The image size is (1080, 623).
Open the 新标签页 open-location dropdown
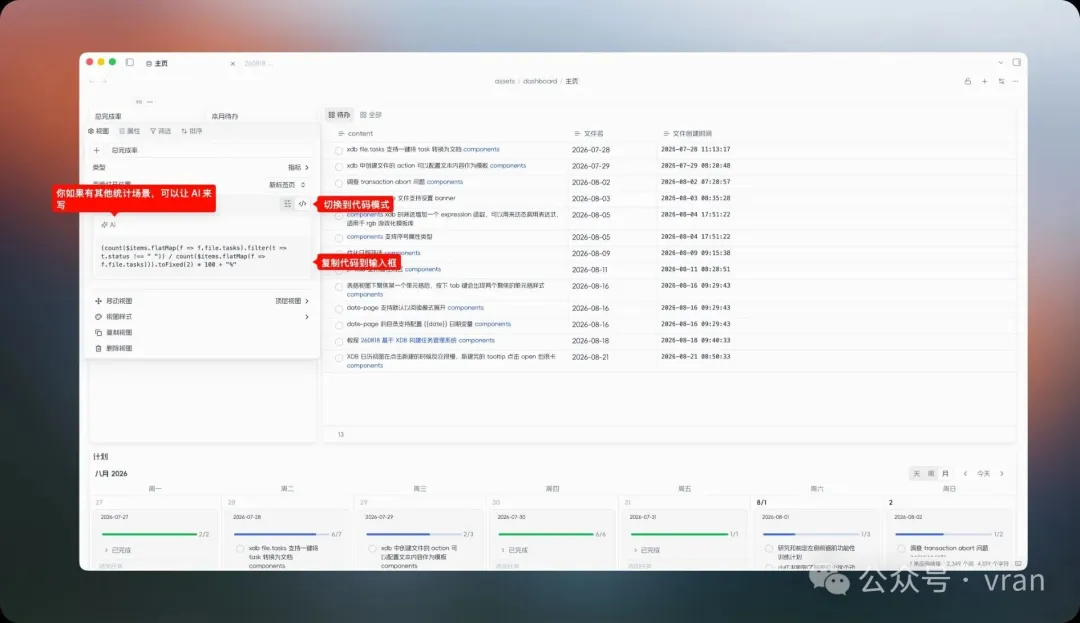point(287,184)
